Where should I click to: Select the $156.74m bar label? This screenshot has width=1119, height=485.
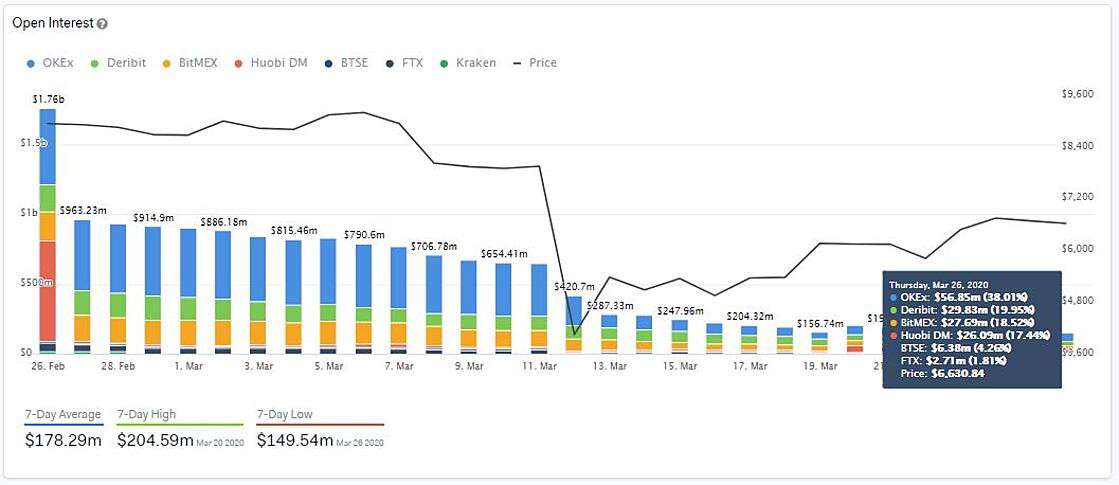tap(821, 323)
